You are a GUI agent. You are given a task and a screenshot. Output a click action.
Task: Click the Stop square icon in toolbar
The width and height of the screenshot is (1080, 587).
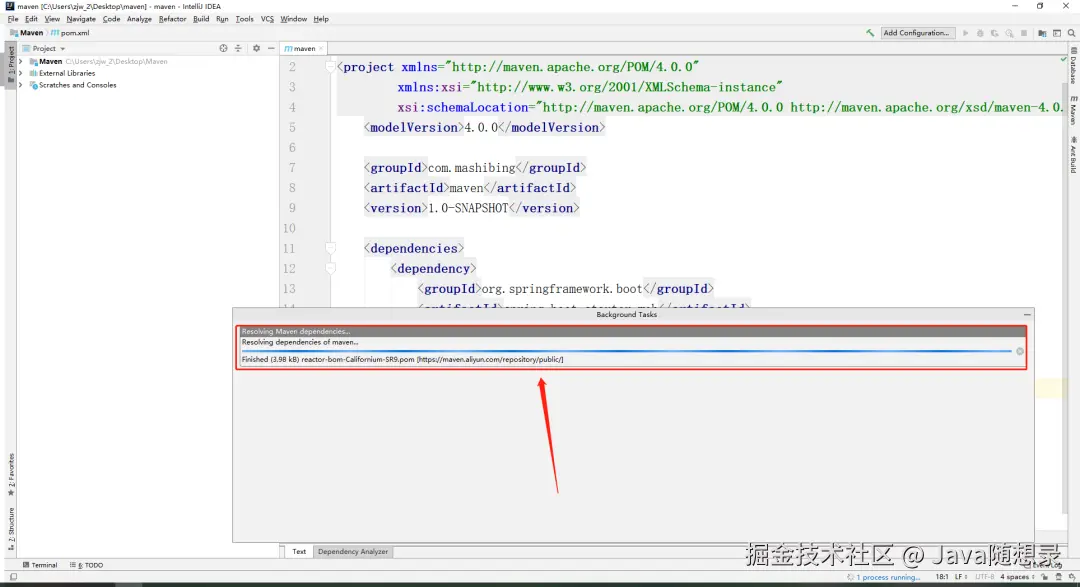click(1024, 33)
